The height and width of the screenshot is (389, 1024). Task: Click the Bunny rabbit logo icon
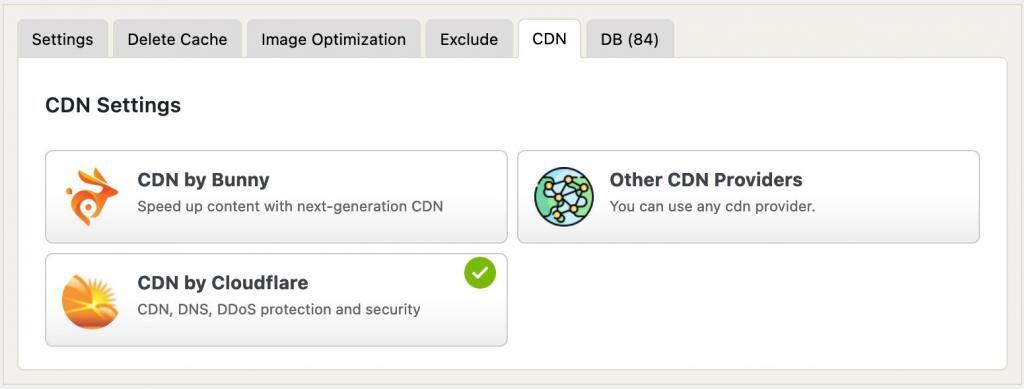(x=91, y=196)
